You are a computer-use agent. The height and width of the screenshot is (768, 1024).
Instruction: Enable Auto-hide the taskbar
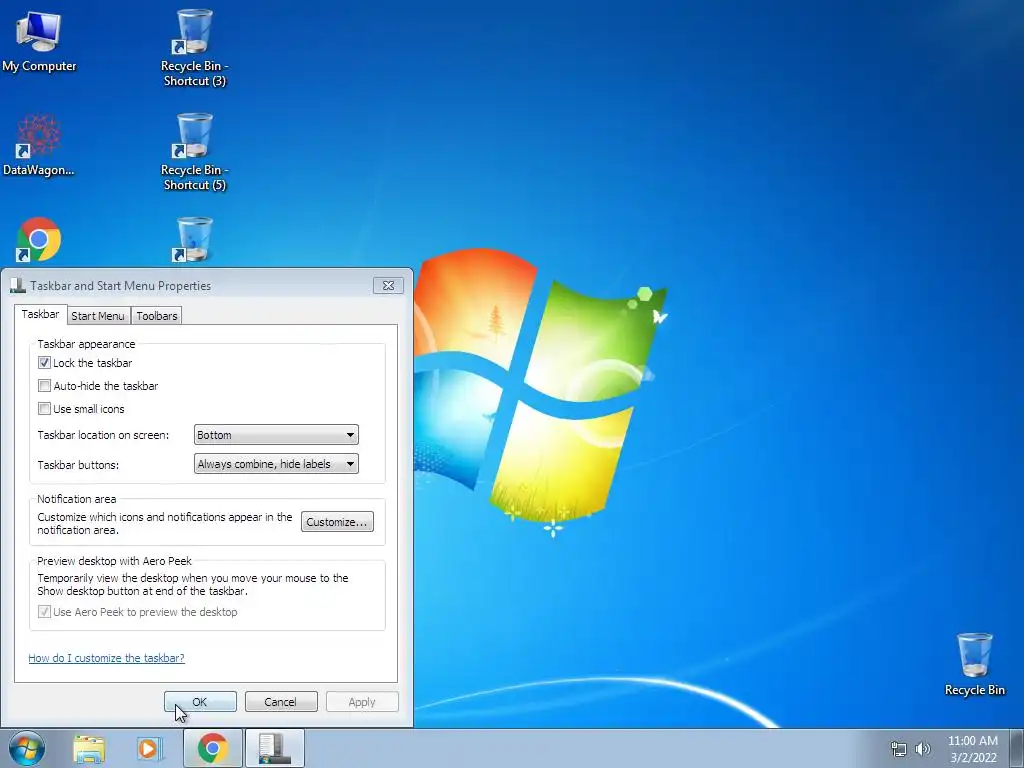pyautogui.click(x=44, y=385)
